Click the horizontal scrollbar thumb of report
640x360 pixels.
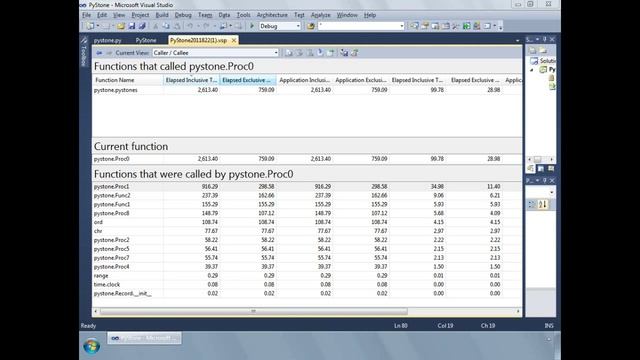pyautogui.click(x=253, y=311)
